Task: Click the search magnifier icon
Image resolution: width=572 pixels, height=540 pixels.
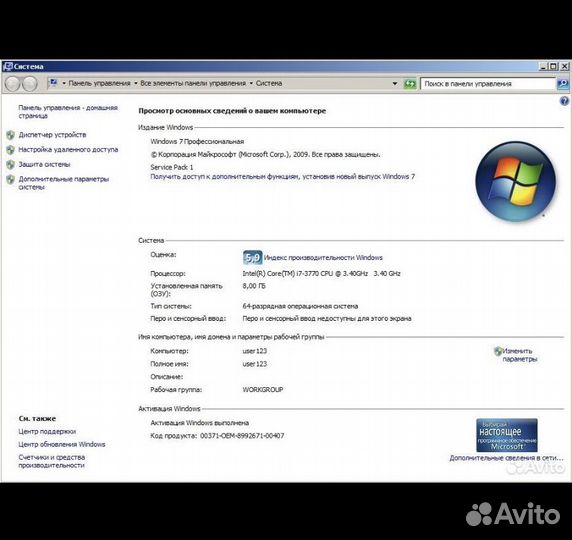Action: pyautogui.click(x=562, y=84)
